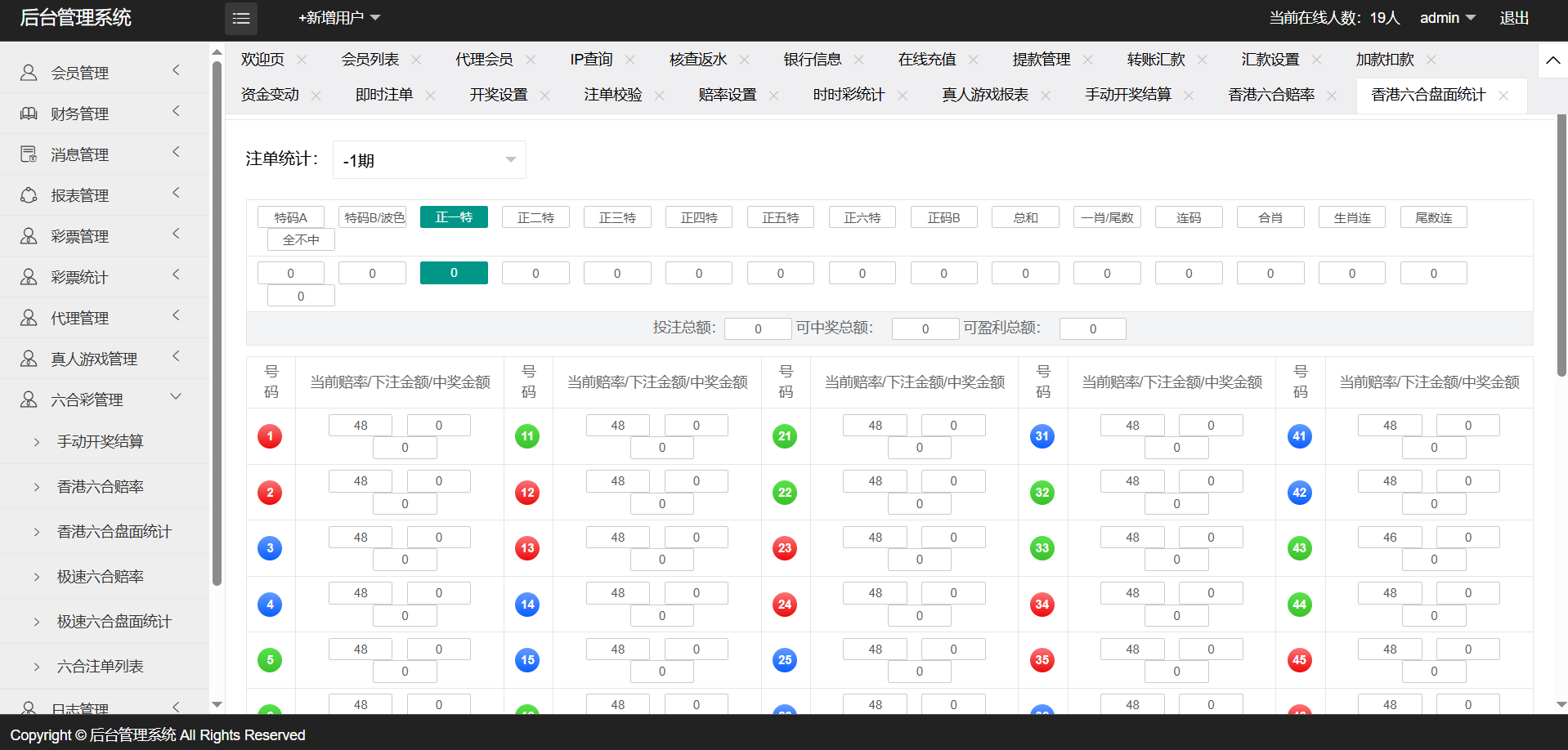Open 六合注单列表 in the sidebar
1568x750 pixels.
(x=101, y=667)
